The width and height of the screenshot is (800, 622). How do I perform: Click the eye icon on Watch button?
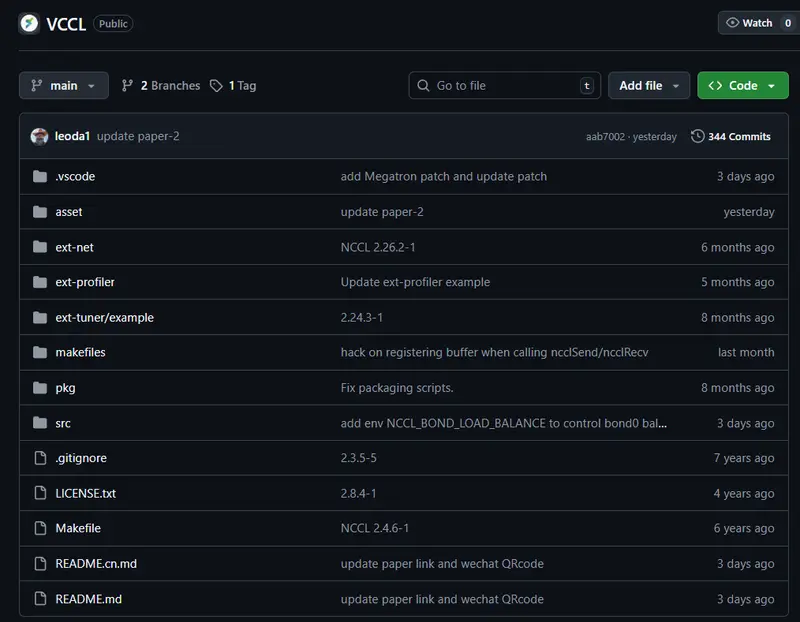click(733, 23)
